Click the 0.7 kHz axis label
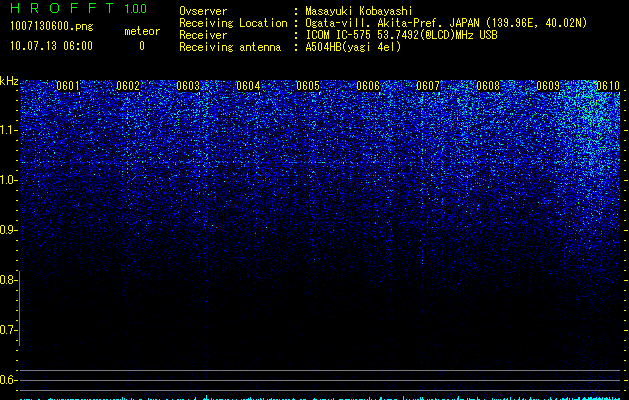The width and height of the screenshot is (629, 400). point(8,330)
